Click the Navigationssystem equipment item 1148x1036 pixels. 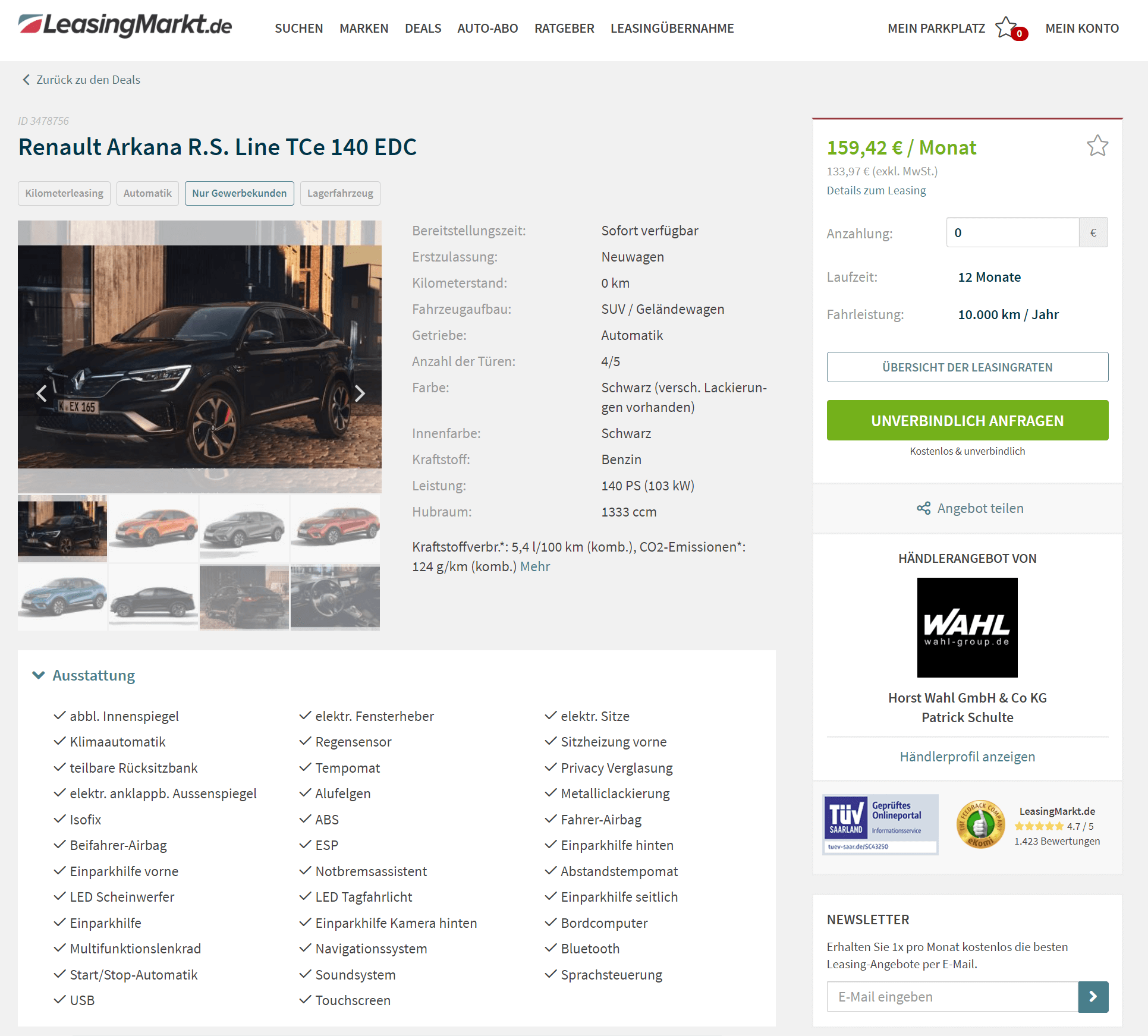point(371,949)
